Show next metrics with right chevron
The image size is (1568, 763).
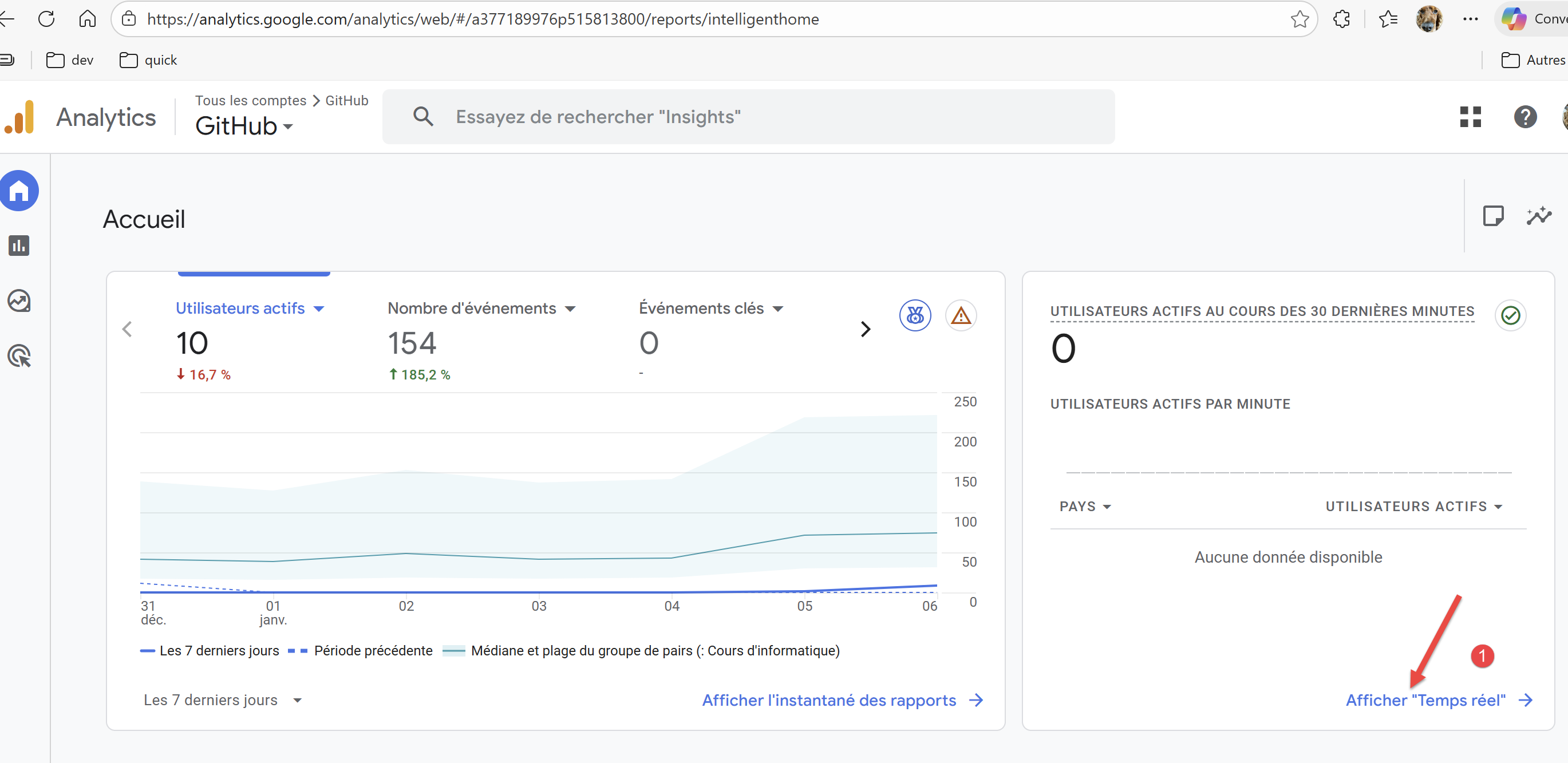coord(865,329)
